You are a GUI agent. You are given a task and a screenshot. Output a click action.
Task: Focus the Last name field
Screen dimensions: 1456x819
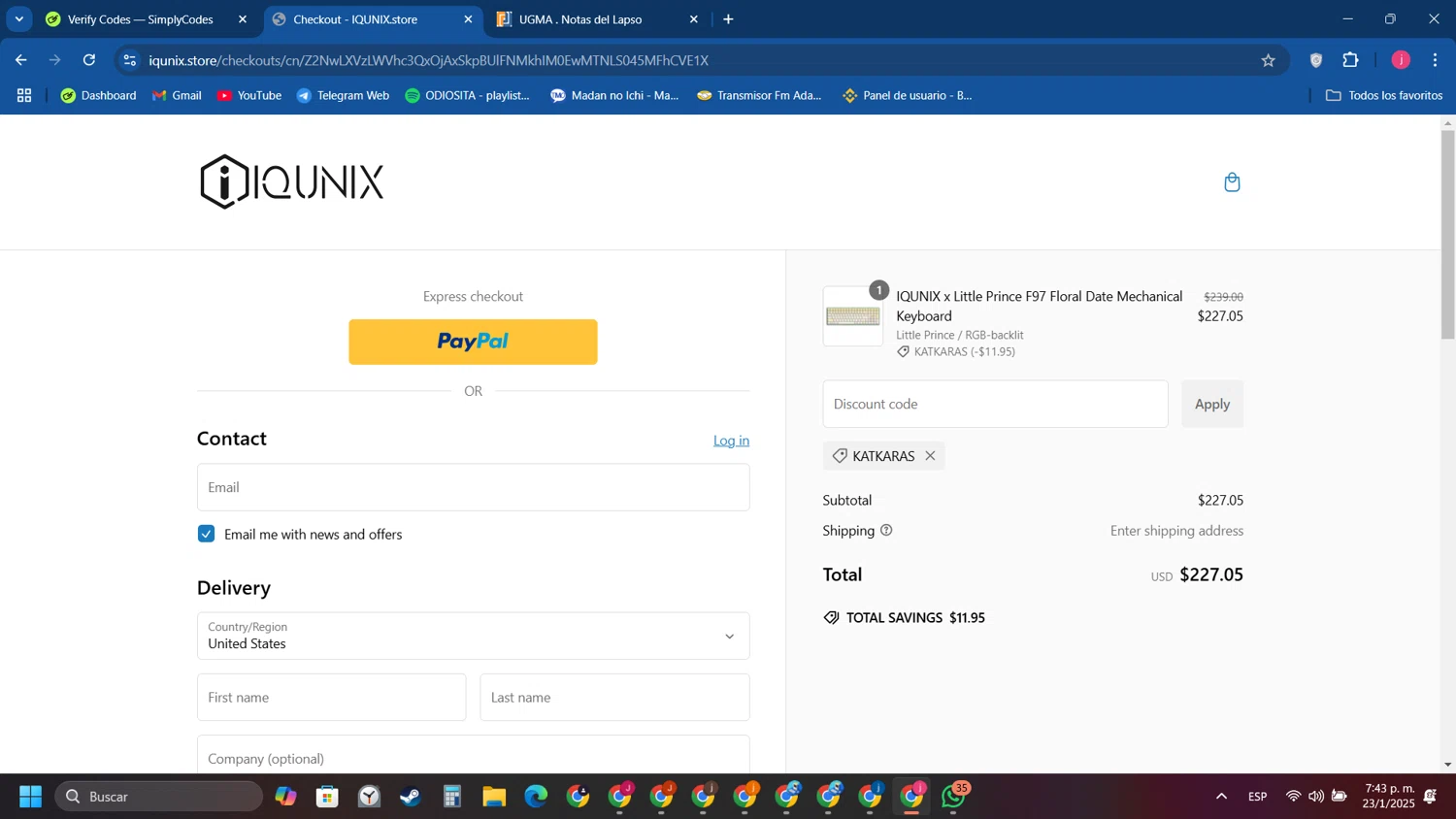point(614,698)
